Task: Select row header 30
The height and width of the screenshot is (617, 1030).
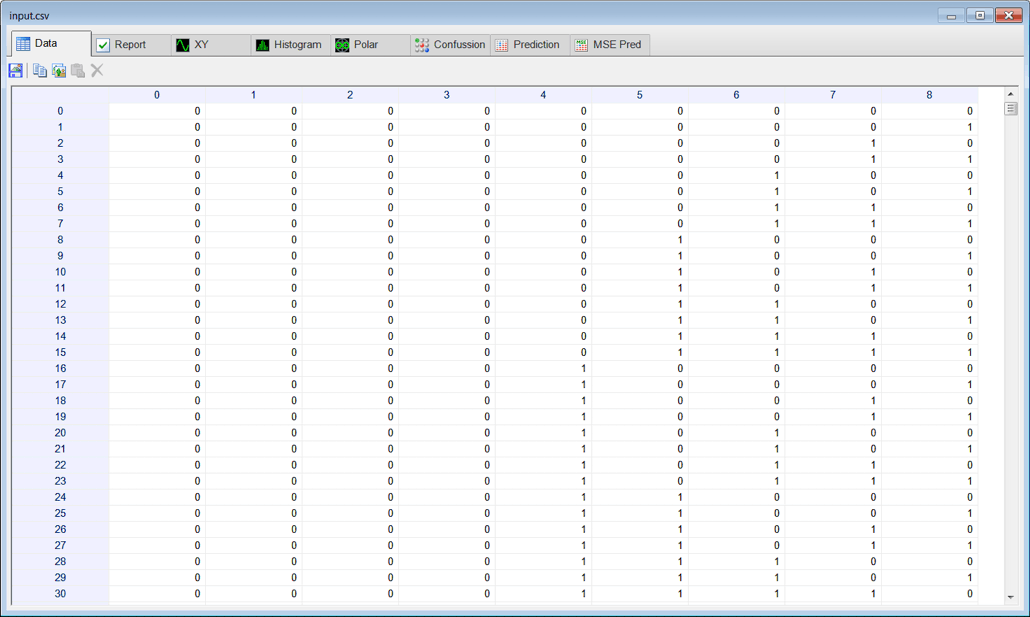Action: (x=60, y=594)
